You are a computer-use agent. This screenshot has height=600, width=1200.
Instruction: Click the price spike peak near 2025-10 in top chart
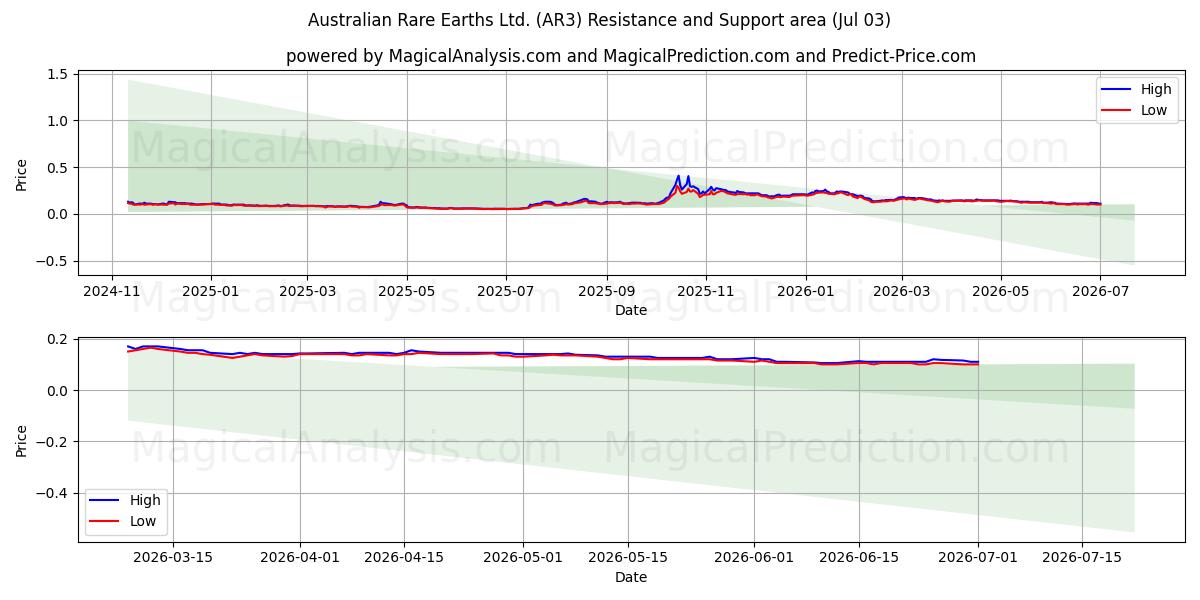pos(678,177)
